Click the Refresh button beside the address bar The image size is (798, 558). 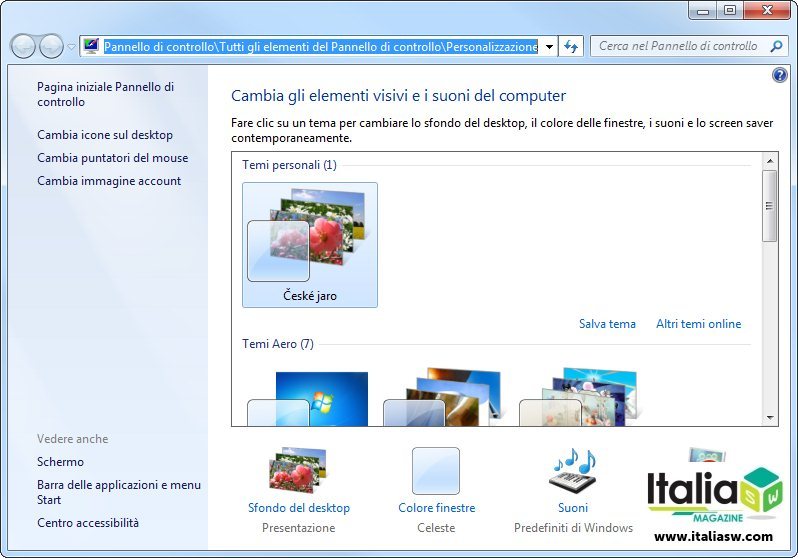coord(571,47)
